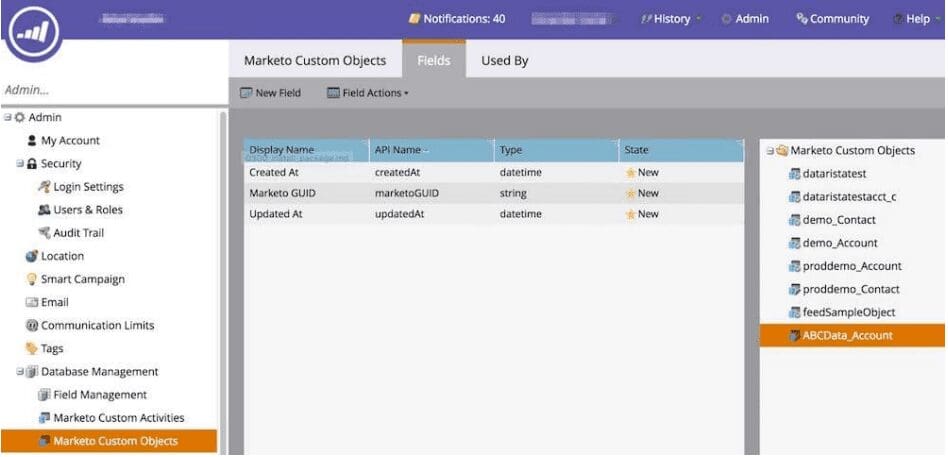
Task: Sort by API Name column header
Action: [432, 150]
